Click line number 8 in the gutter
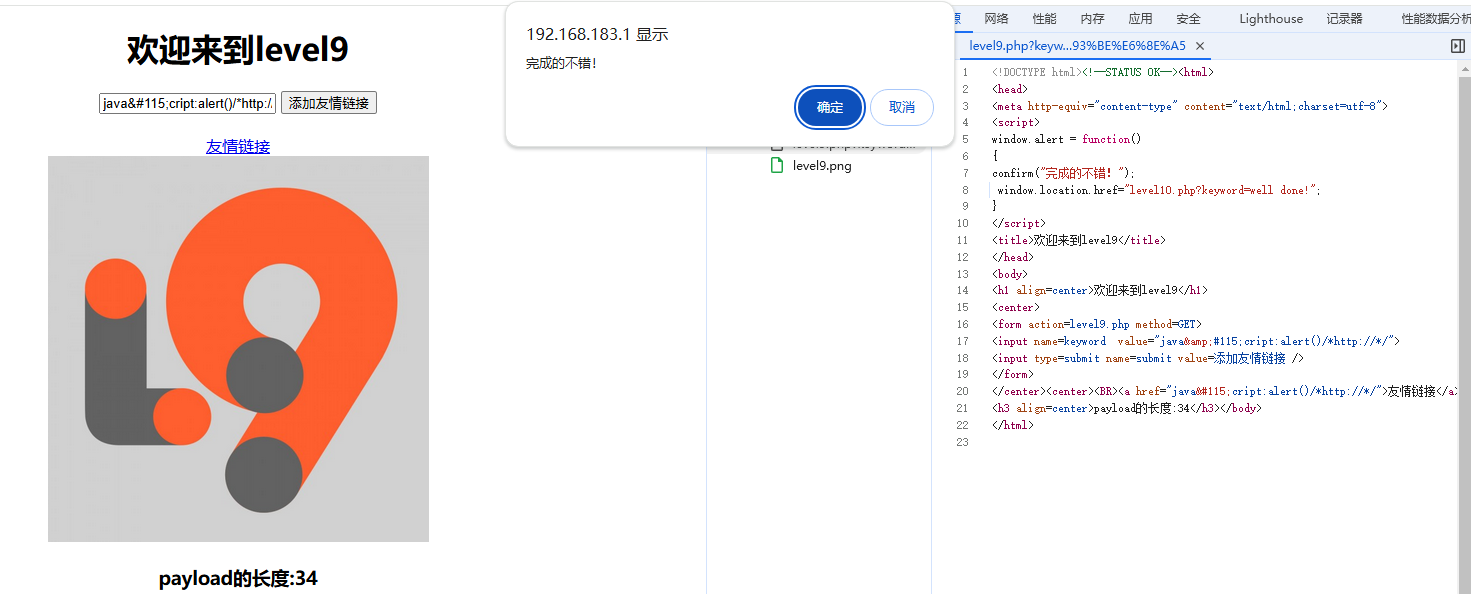The image size is (1471, 594). click(x=965, y=190)
